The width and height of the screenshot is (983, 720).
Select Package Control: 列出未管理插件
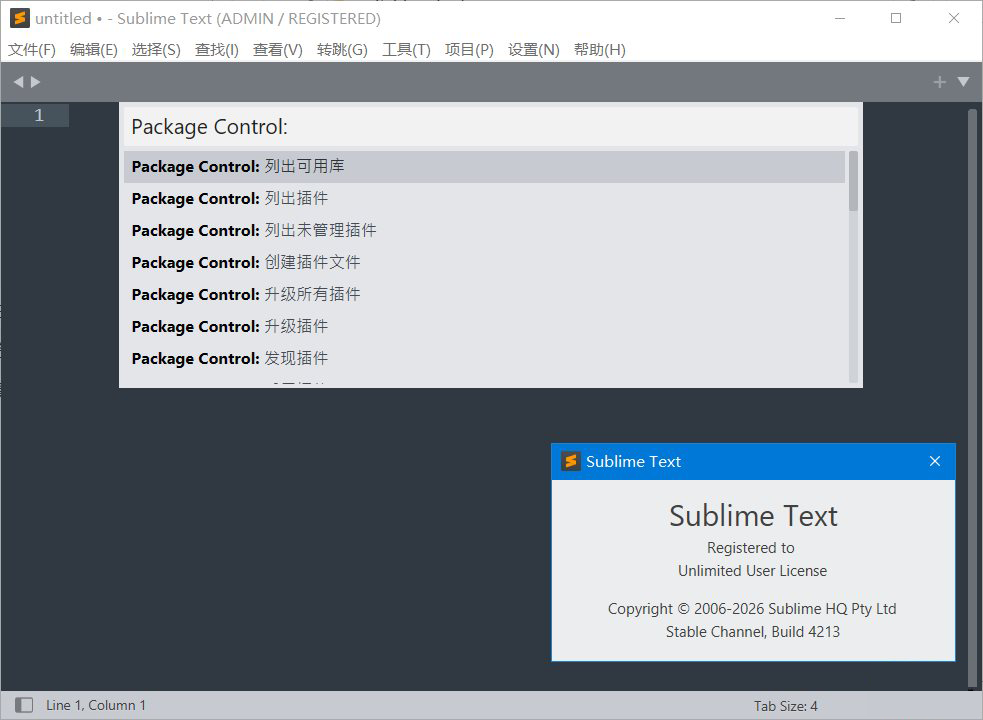[x=484, y=231]
